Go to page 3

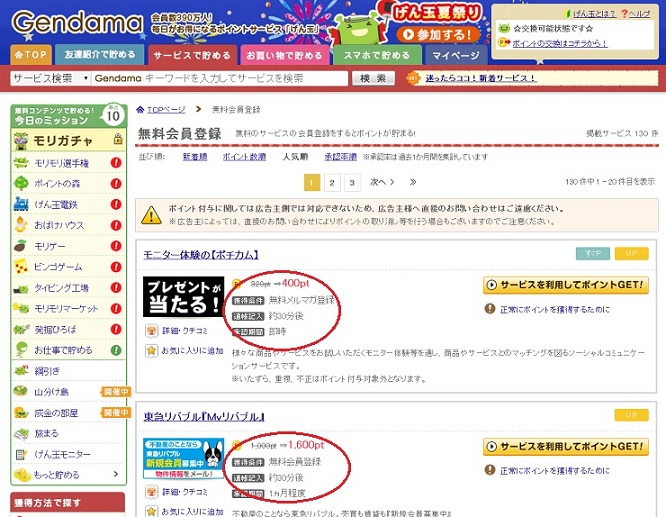point(352,183)
